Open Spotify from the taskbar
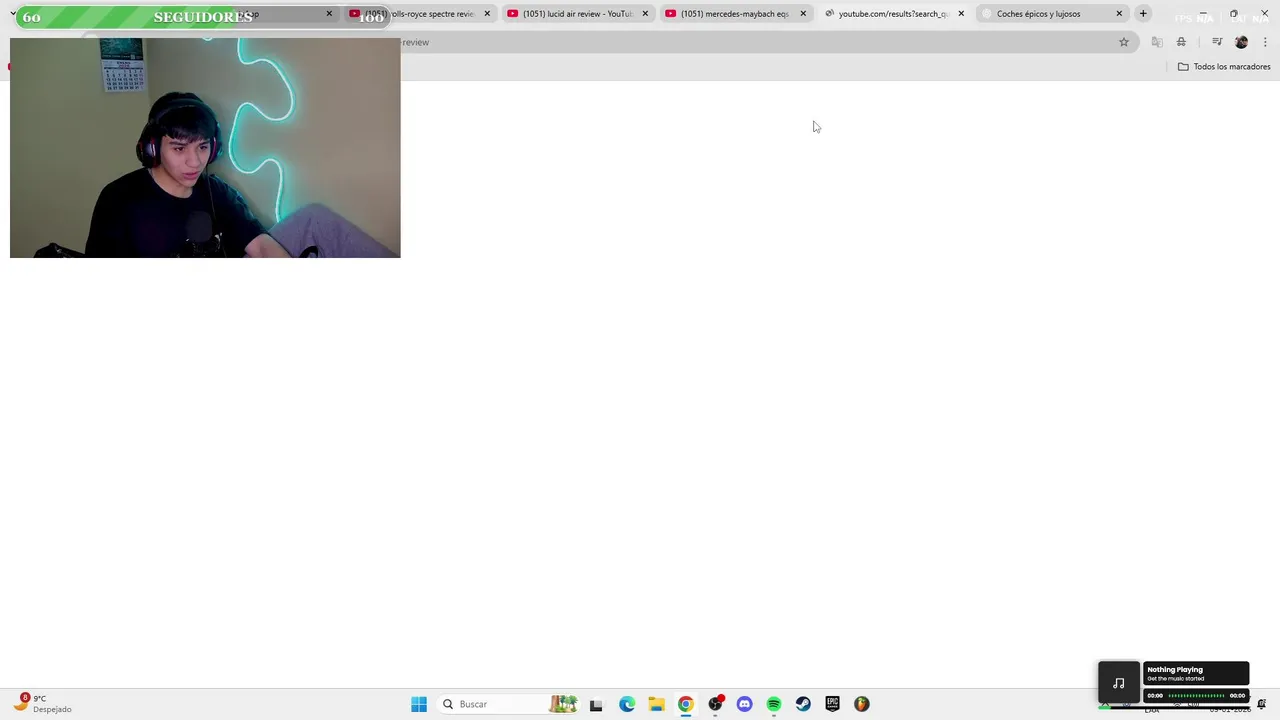 tap(774, 704)
